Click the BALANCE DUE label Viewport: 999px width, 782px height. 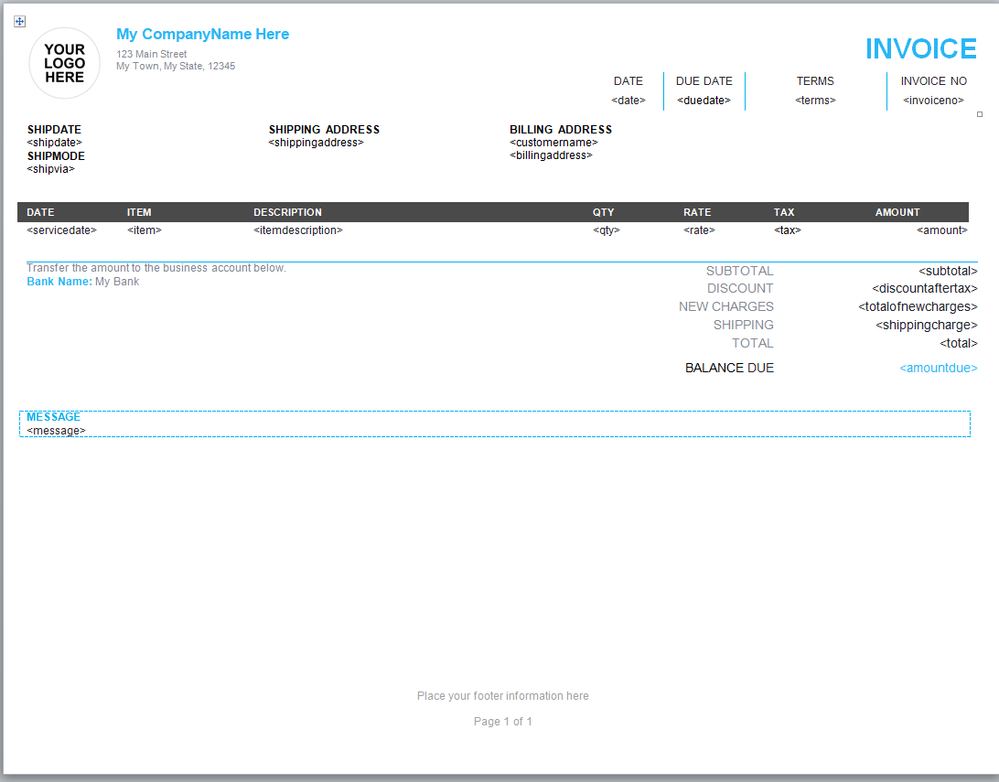click(x=729, y=368)
